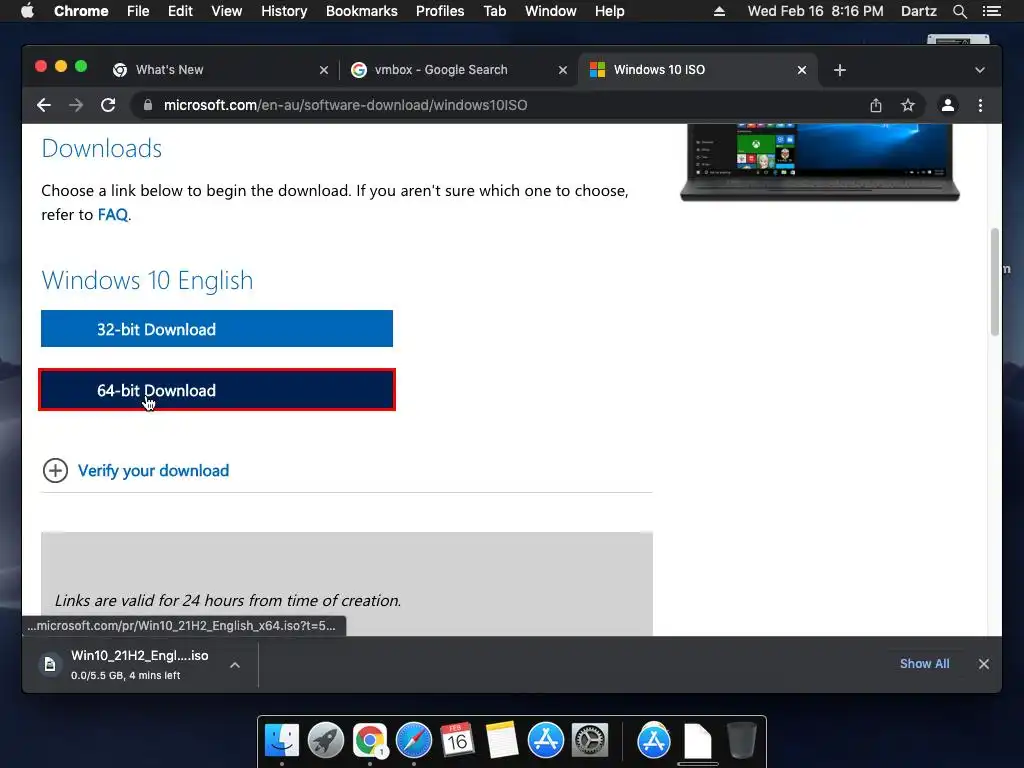Click the page vertical scrollbar thumb
This screenshot has width=1024, height=768.
pyautogui.click(x=995, y=281)
